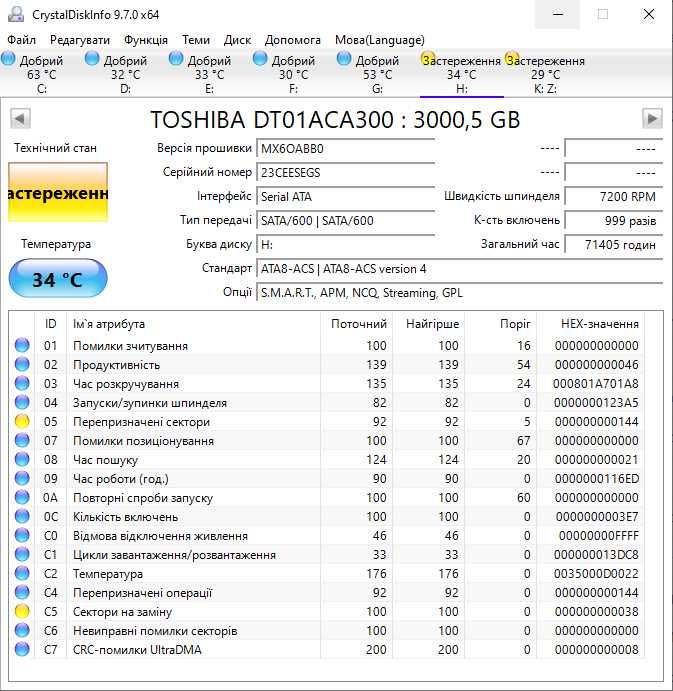The width and height of the screenshot is (673, 691).
Task: Click yellow warning orb for attribute 05
Action: click(22, 421)
